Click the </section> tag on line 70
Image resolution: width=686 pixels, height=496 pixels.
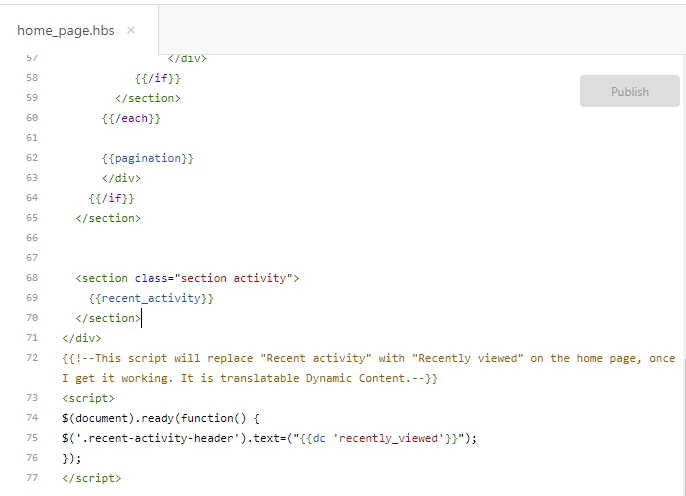(x=108, y=318)
